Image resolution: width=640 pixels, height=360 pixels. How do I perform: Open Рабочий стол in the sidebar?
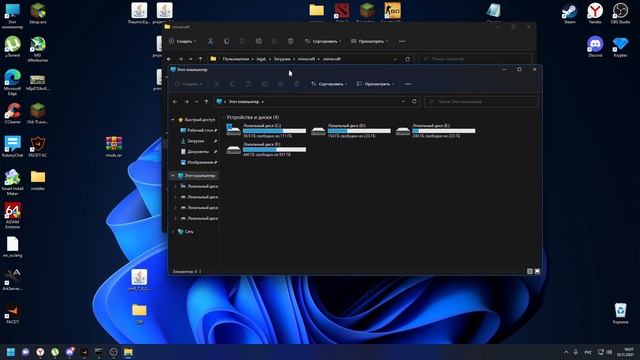pyautogui.click(x=199, y=130)
